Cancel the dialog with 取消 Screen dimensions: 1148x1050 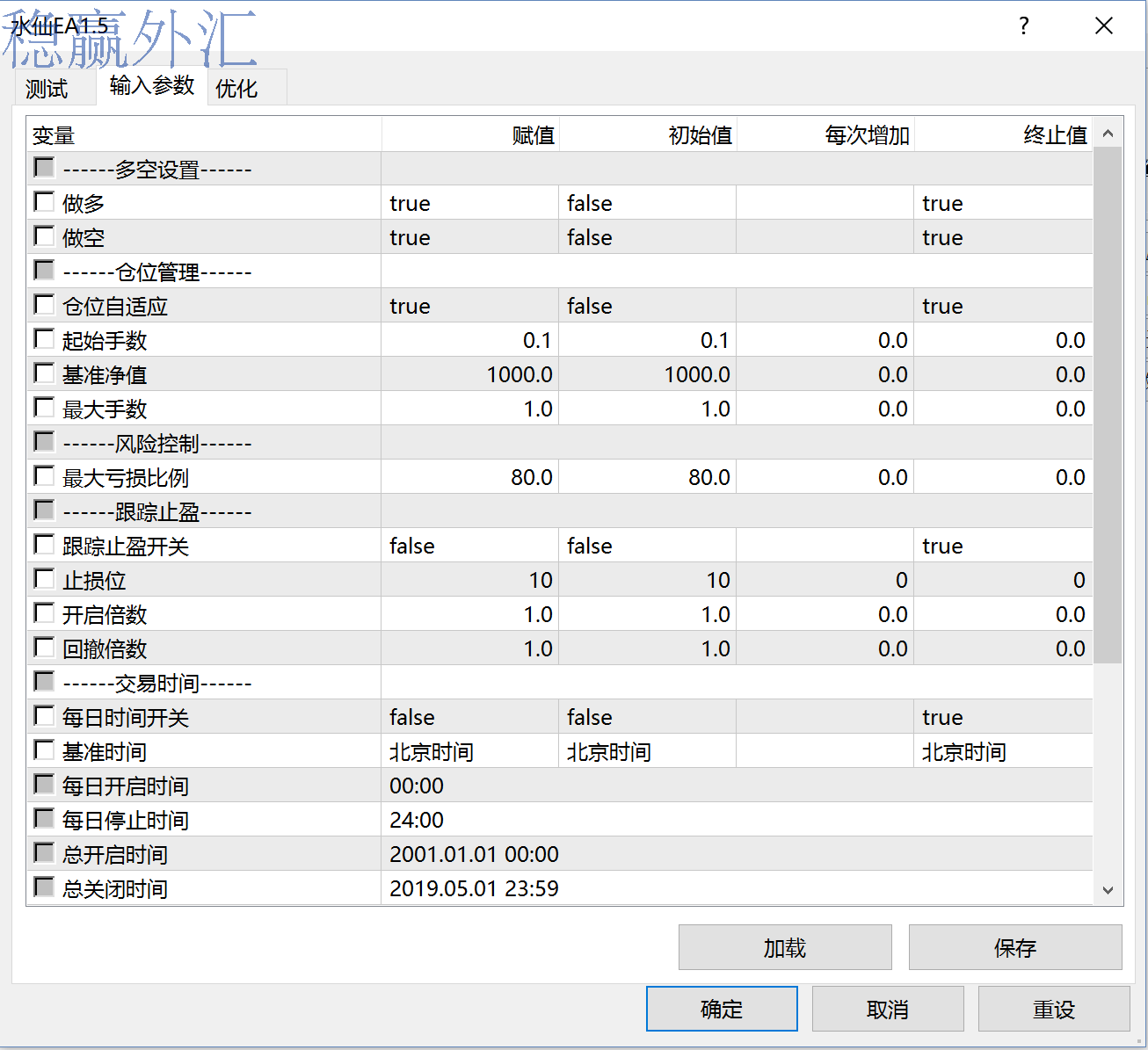pos(888,1009)
